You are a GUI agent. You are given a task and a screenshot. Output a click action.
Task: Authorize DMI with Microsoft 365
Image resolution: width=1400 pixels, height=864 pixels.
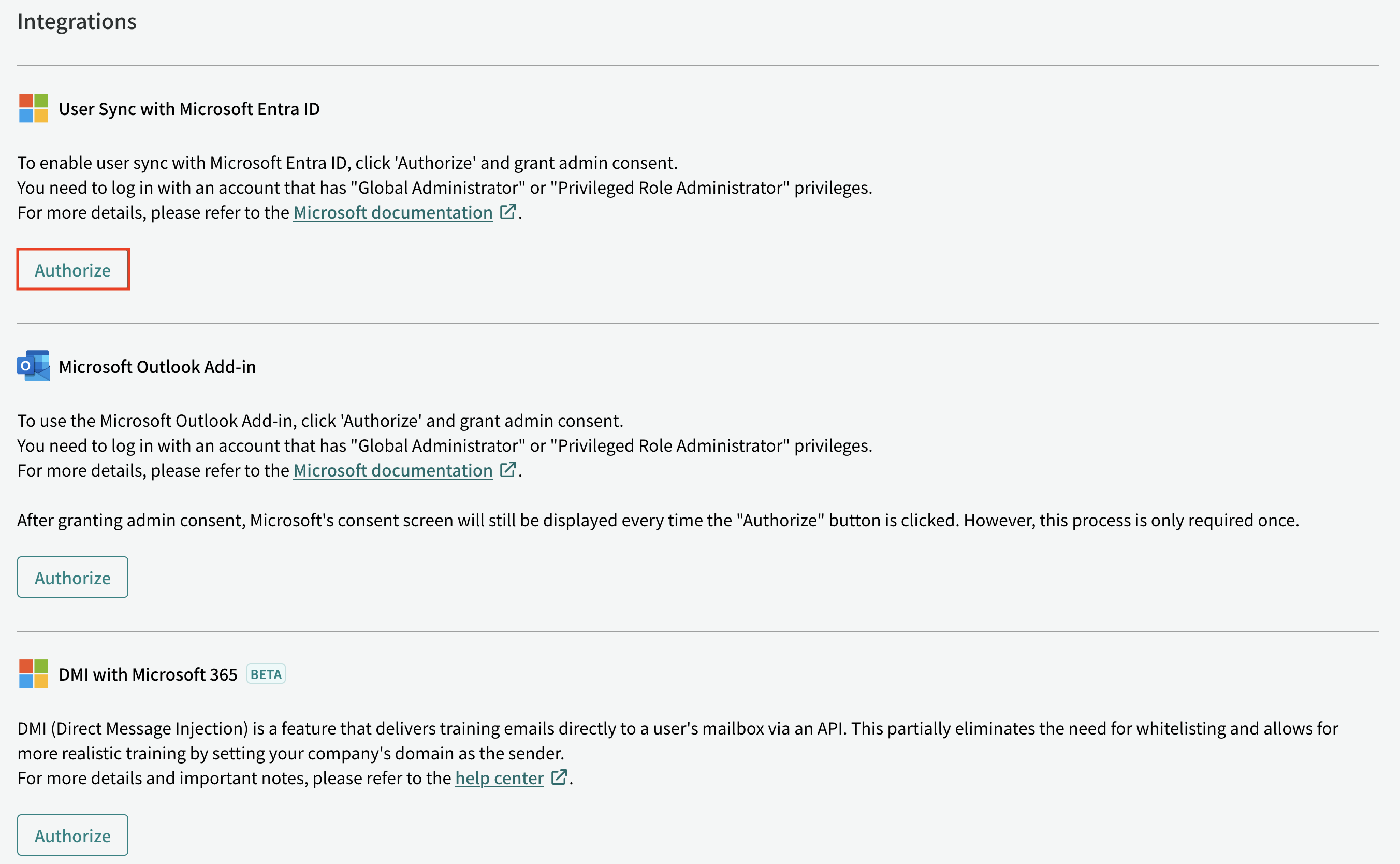(x=73, y=836)
